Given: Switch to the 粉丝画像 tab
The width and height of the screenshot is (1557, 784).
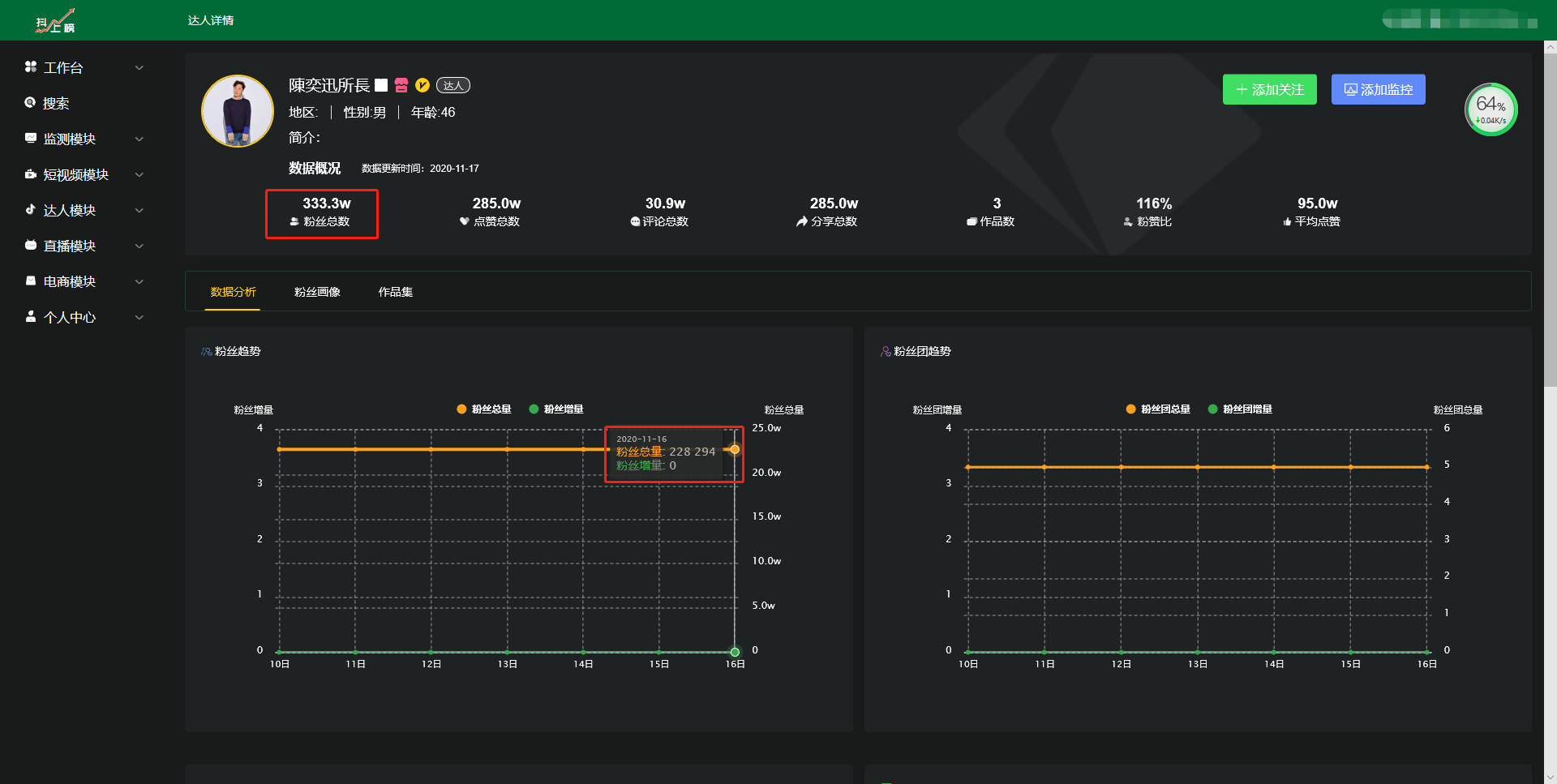Looking at the screenshot, I should tap(317, 292).
